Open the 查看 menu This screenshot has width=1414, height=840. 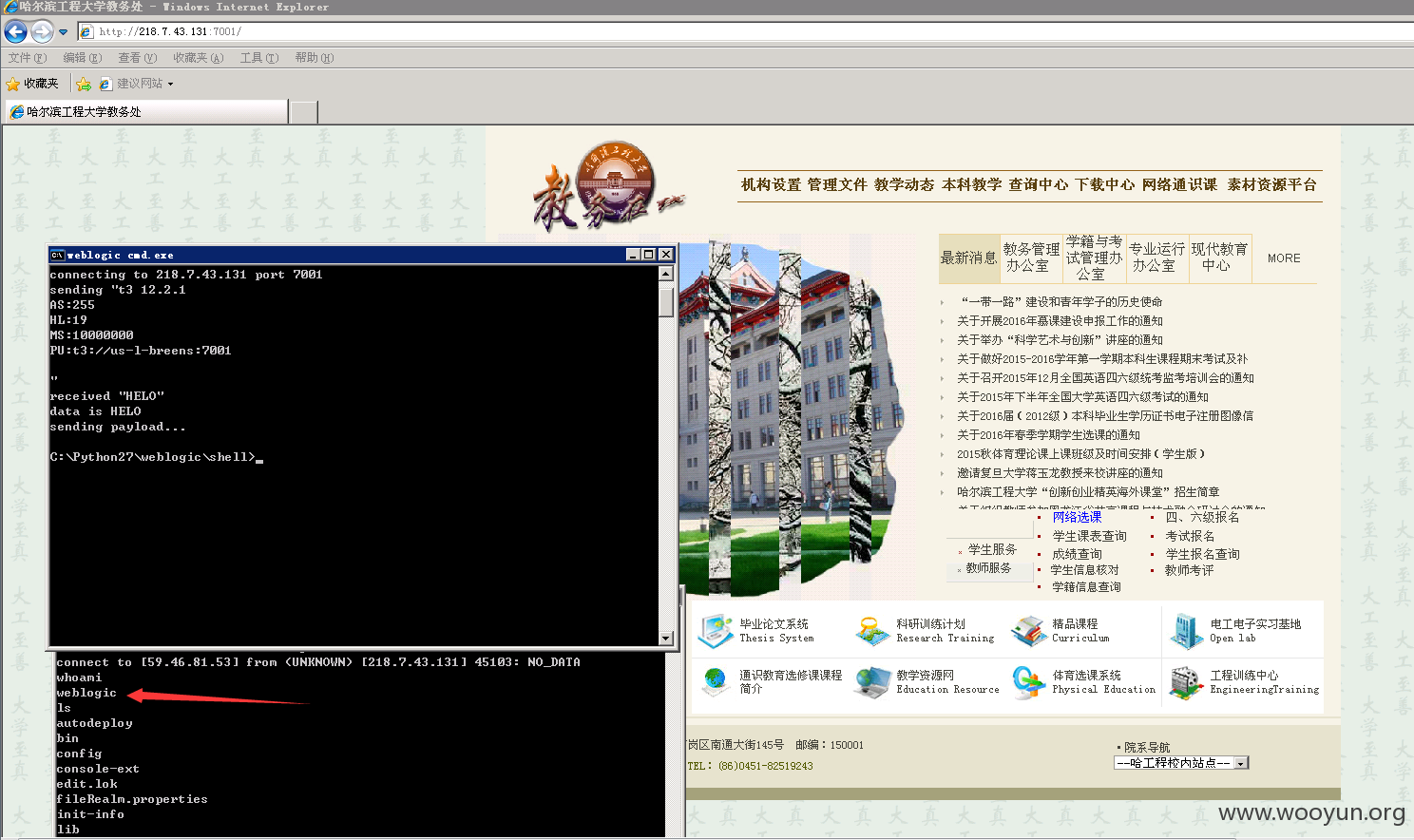[x=137, y=58]
